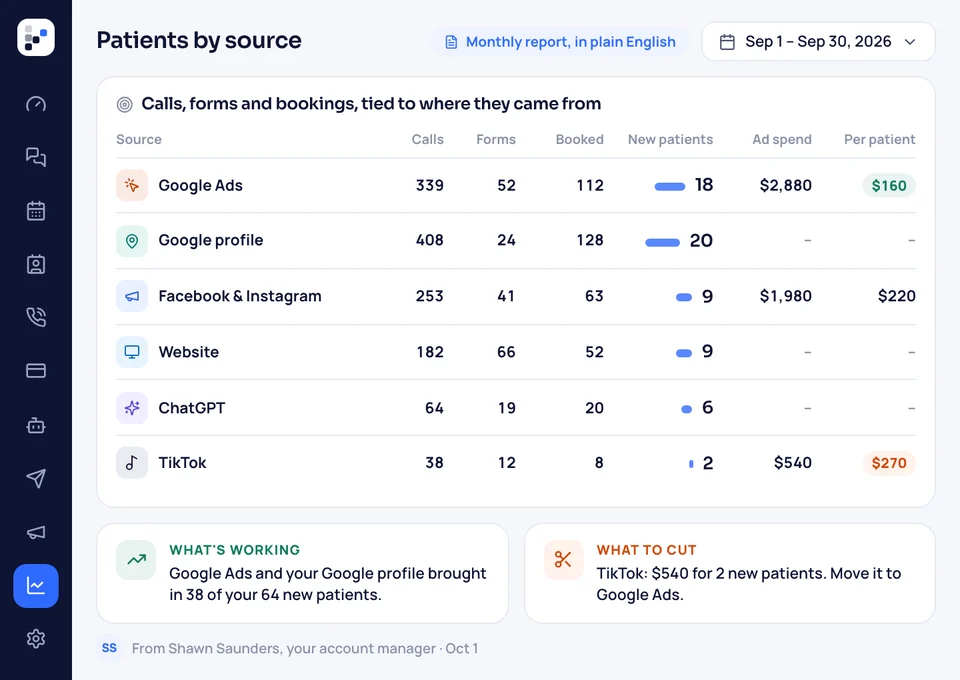Image resolution: width=960 pixels, height=680 pixels.
Task: Open the payments card icon in the sidebar
Action: (x=36, y=371)
